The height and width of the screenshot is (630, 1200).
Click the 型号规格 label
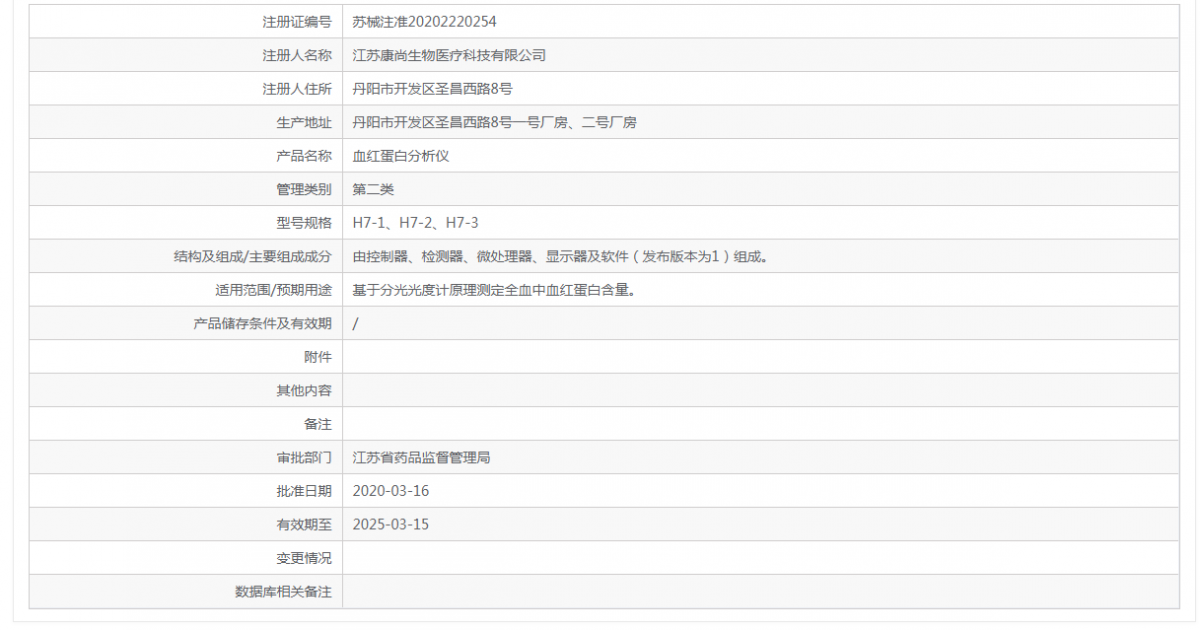304,223
